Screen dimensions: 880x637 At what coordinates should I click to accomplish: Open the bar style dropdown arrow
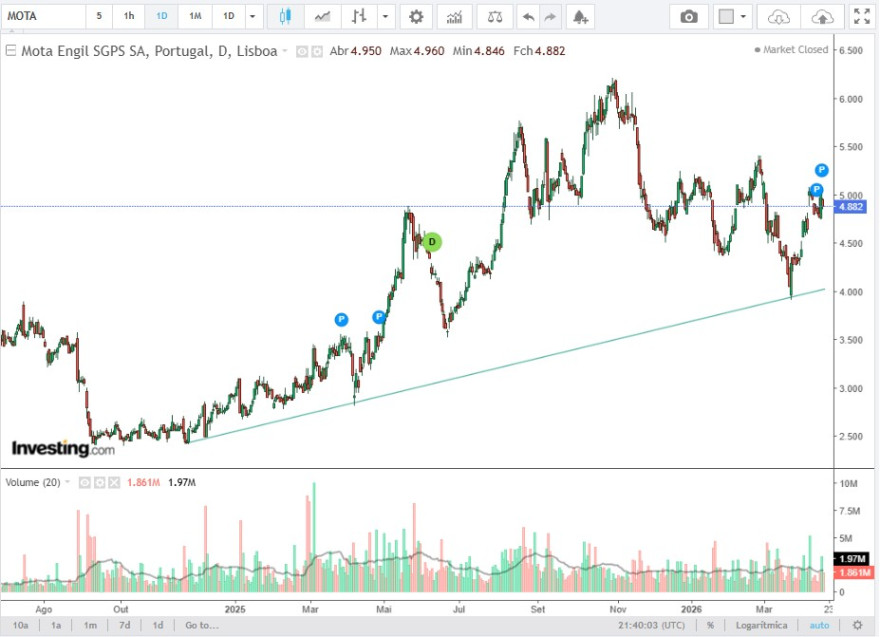tap(385, 16)
